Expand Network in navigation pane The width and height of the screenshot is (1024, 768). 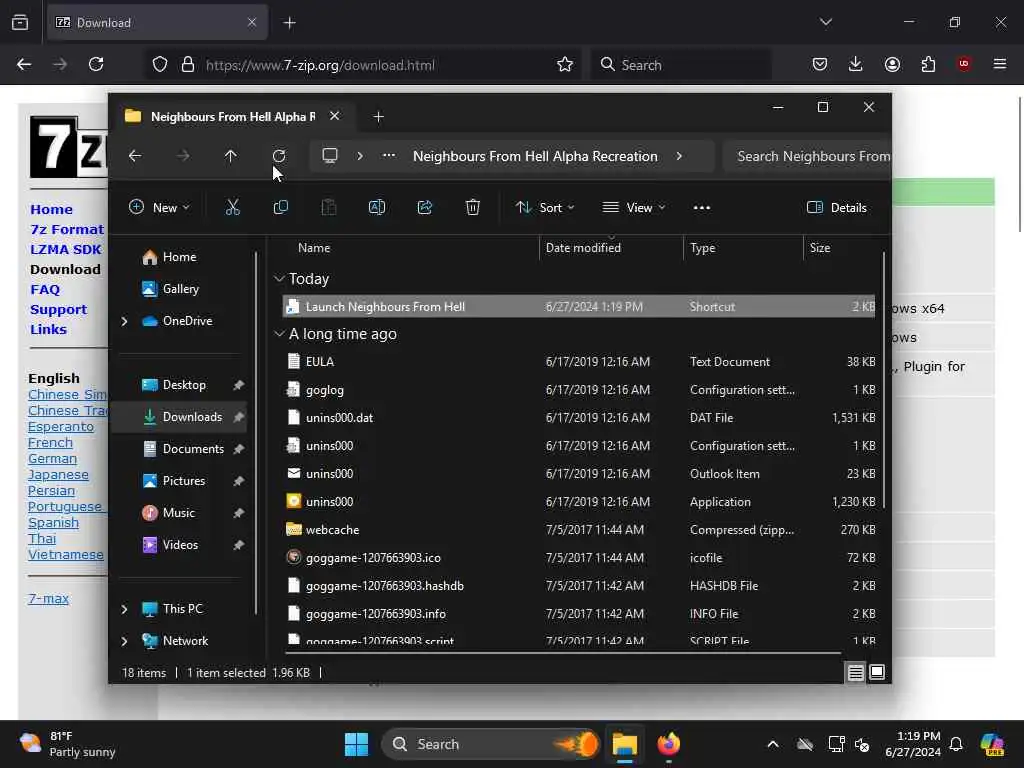click(x=124, y=641)
